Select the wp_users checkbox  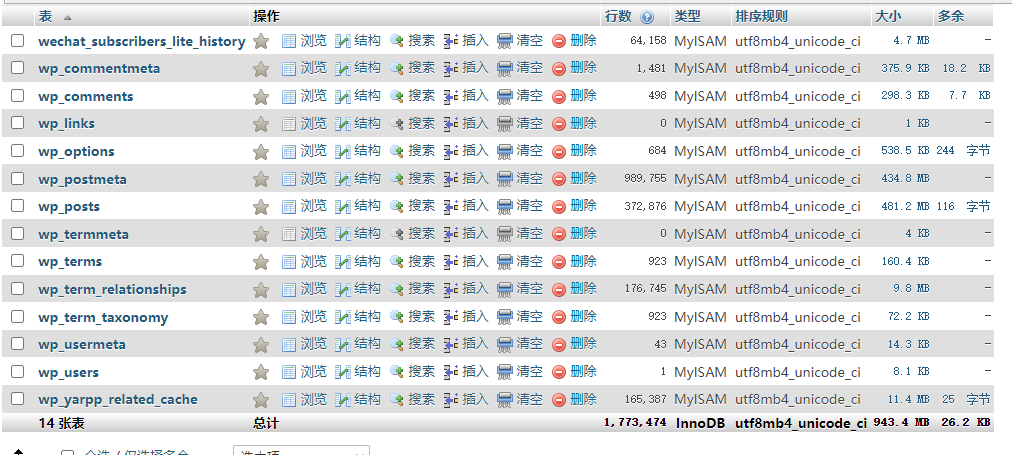click(x=17, y=371)
